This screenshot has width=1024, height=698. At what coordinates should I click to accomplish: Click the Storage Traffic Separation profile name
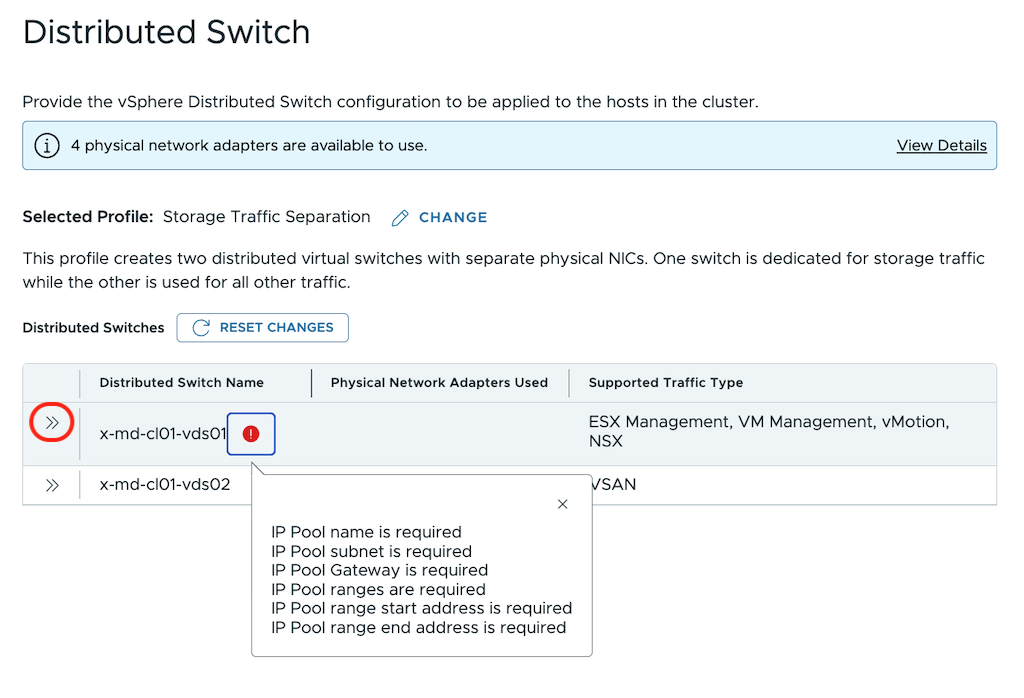pos(266,217)
